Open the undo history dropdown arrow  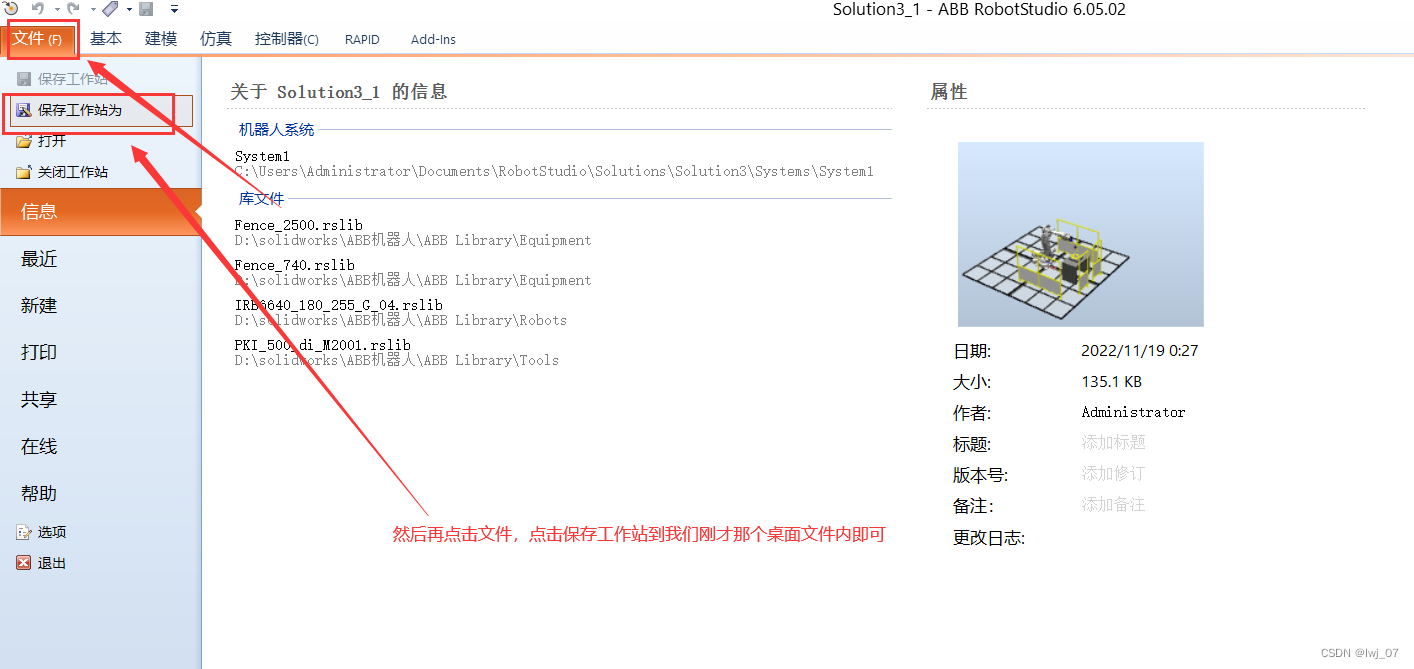coord(56,9)
